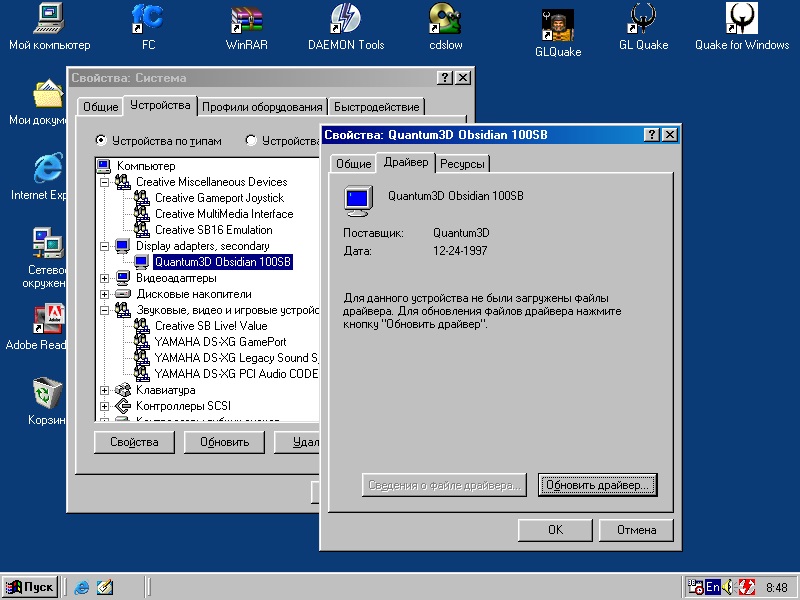The height and width of the screenshot is (600, 800).
Task: Open the Быстродействие tab
Action: 377,107
